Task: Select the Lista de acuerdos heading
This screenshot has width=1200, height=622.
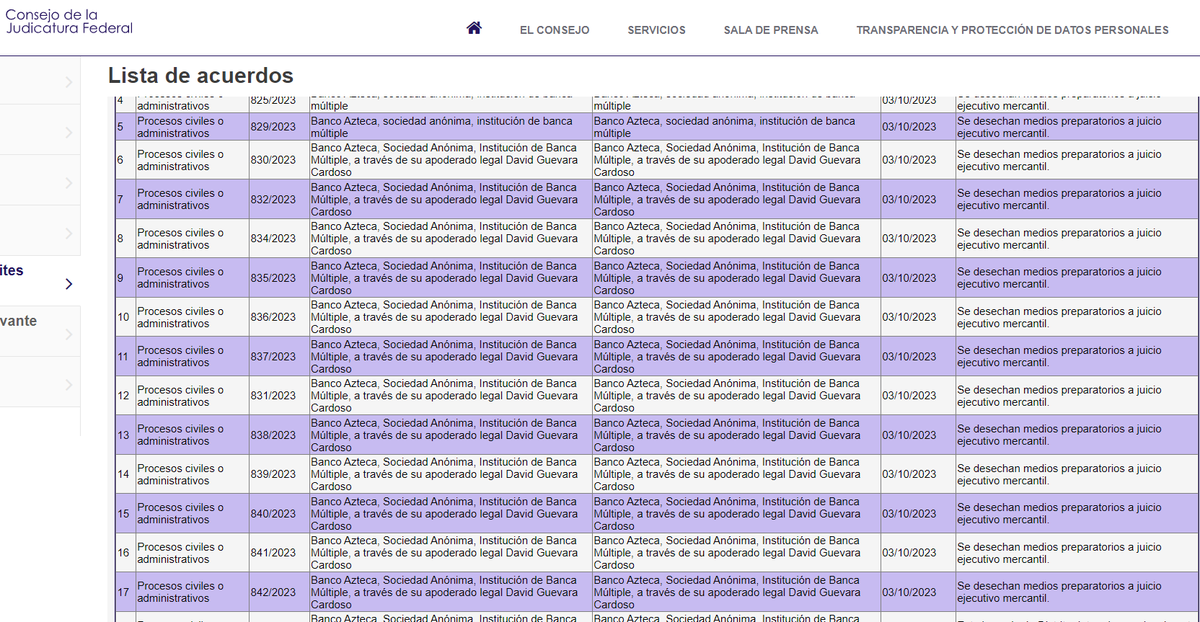Action: 201,76
